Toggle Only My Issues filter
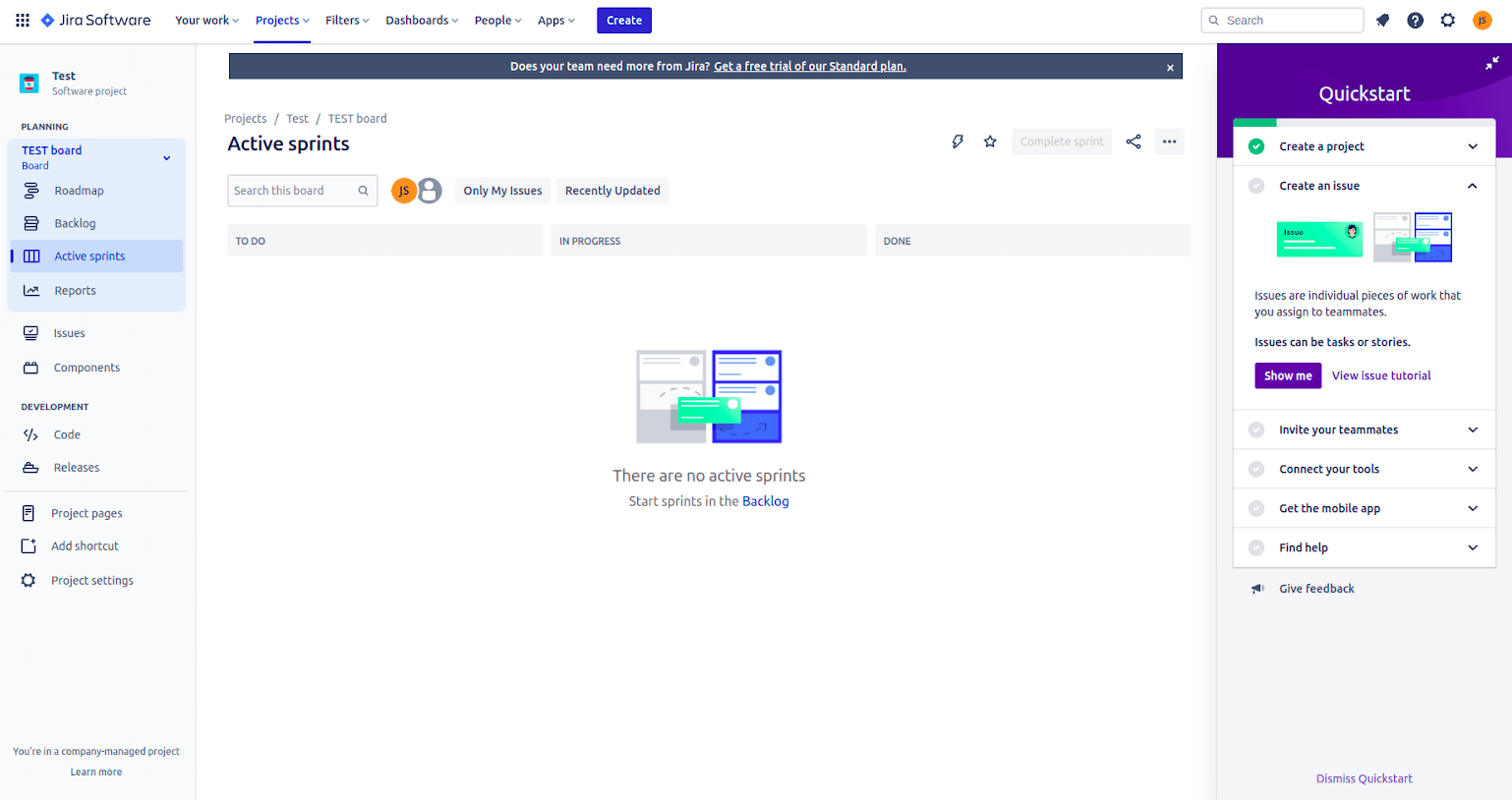 [502, 191]
